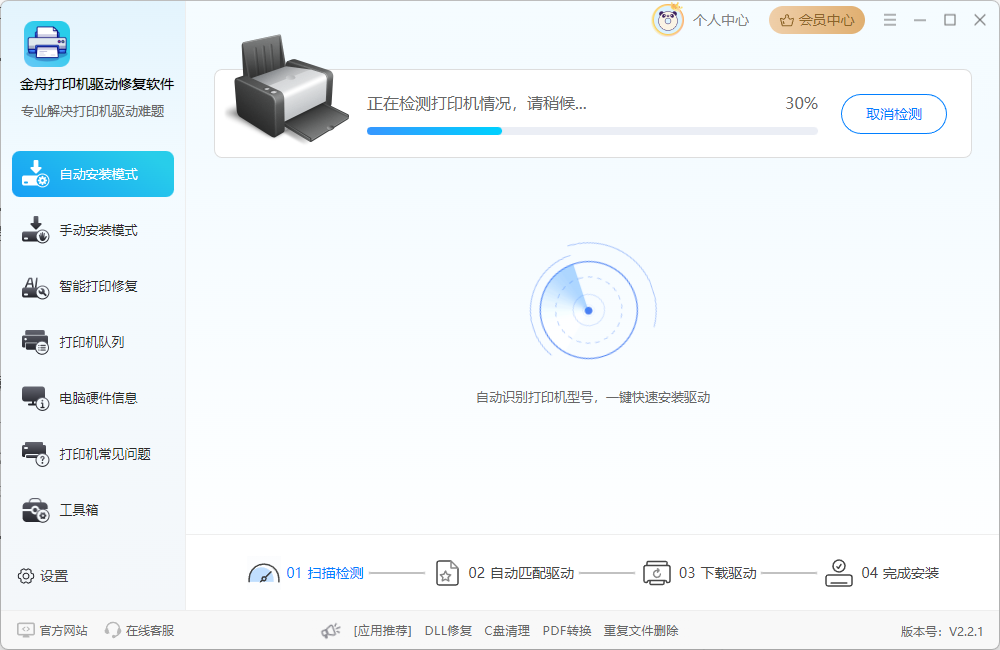Click the 扫描检测 gauge icon
Screen dimensions: 1000x650
(263, 573)
